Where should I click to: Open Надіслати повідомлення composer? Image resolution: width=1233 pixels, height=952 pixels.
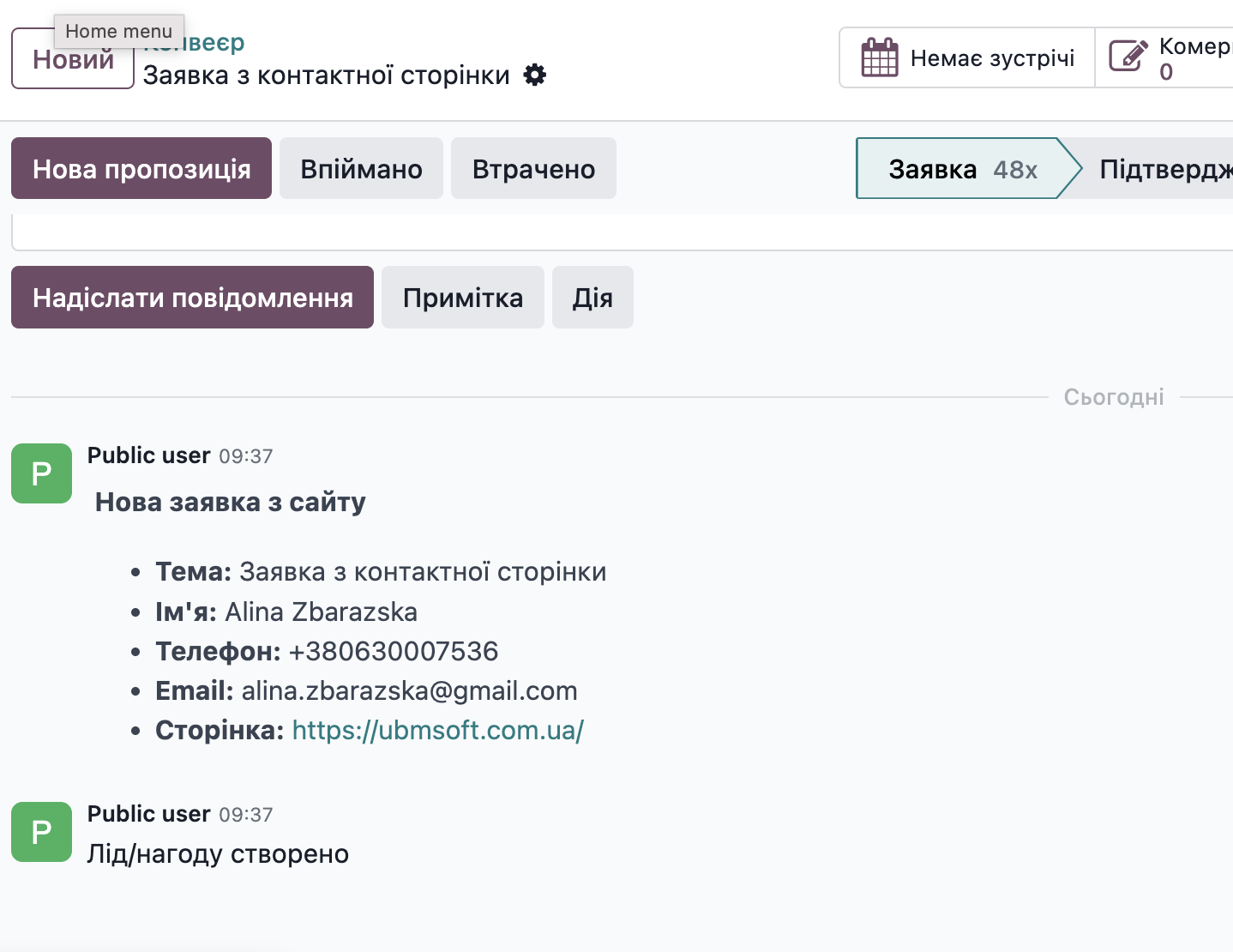click(x=192, y=297)
